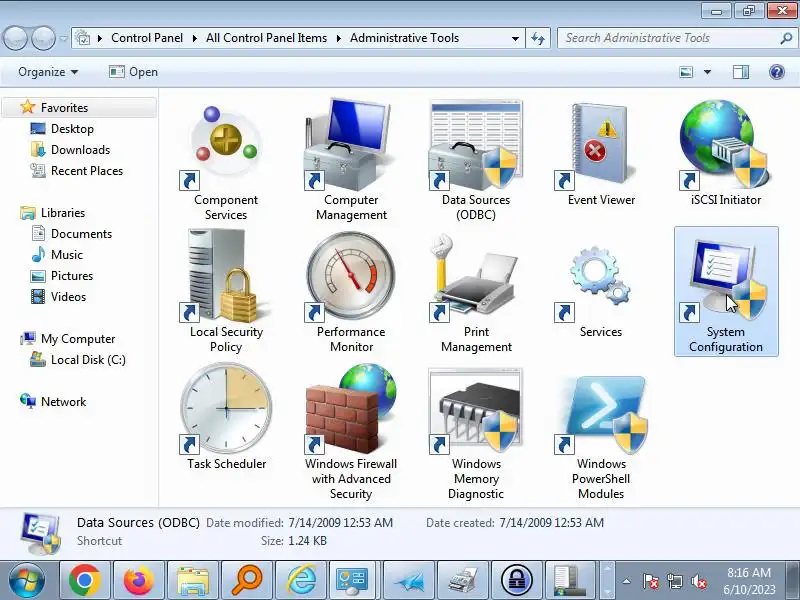The height and width of the screenshot is (600, 800).
Task: Select Libraries in the navigation pane
Action: 63,213
